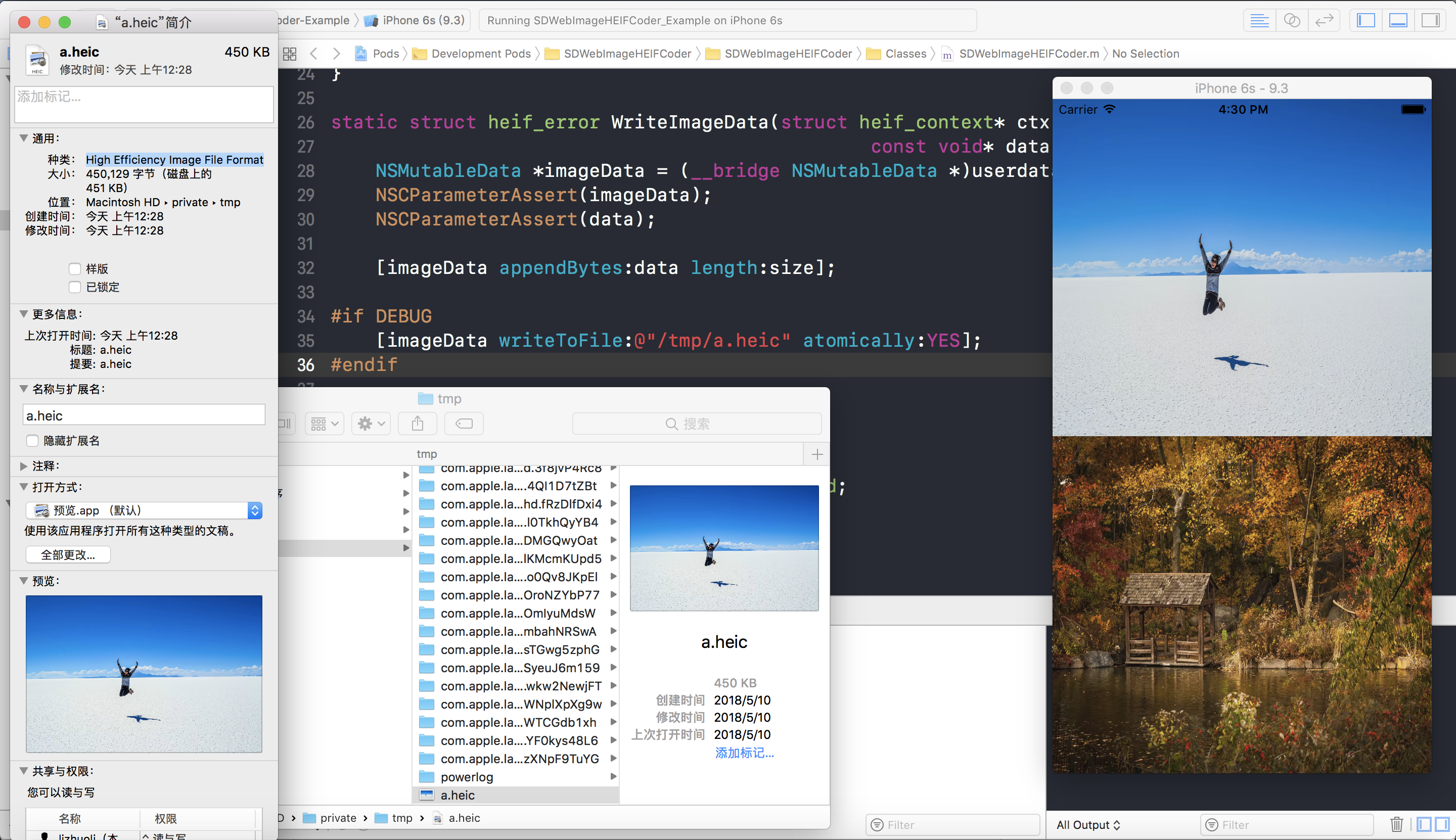This screenshot has height=840, width=1456.
Task: Click the 全部更改... button
Action: click(x=68, y=554)
